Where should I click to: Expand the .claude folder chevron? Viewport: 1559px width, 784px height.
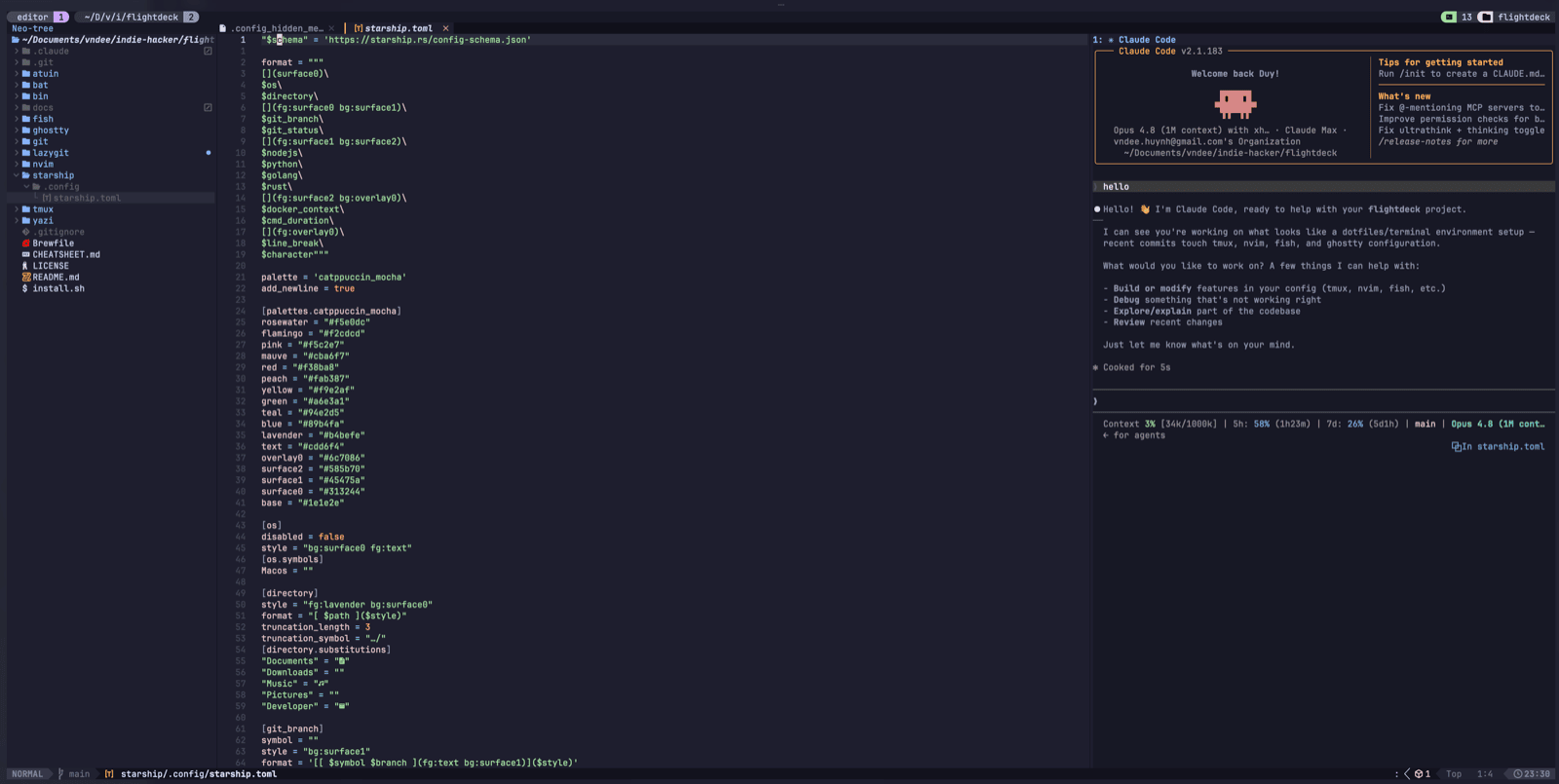[17, 51]
